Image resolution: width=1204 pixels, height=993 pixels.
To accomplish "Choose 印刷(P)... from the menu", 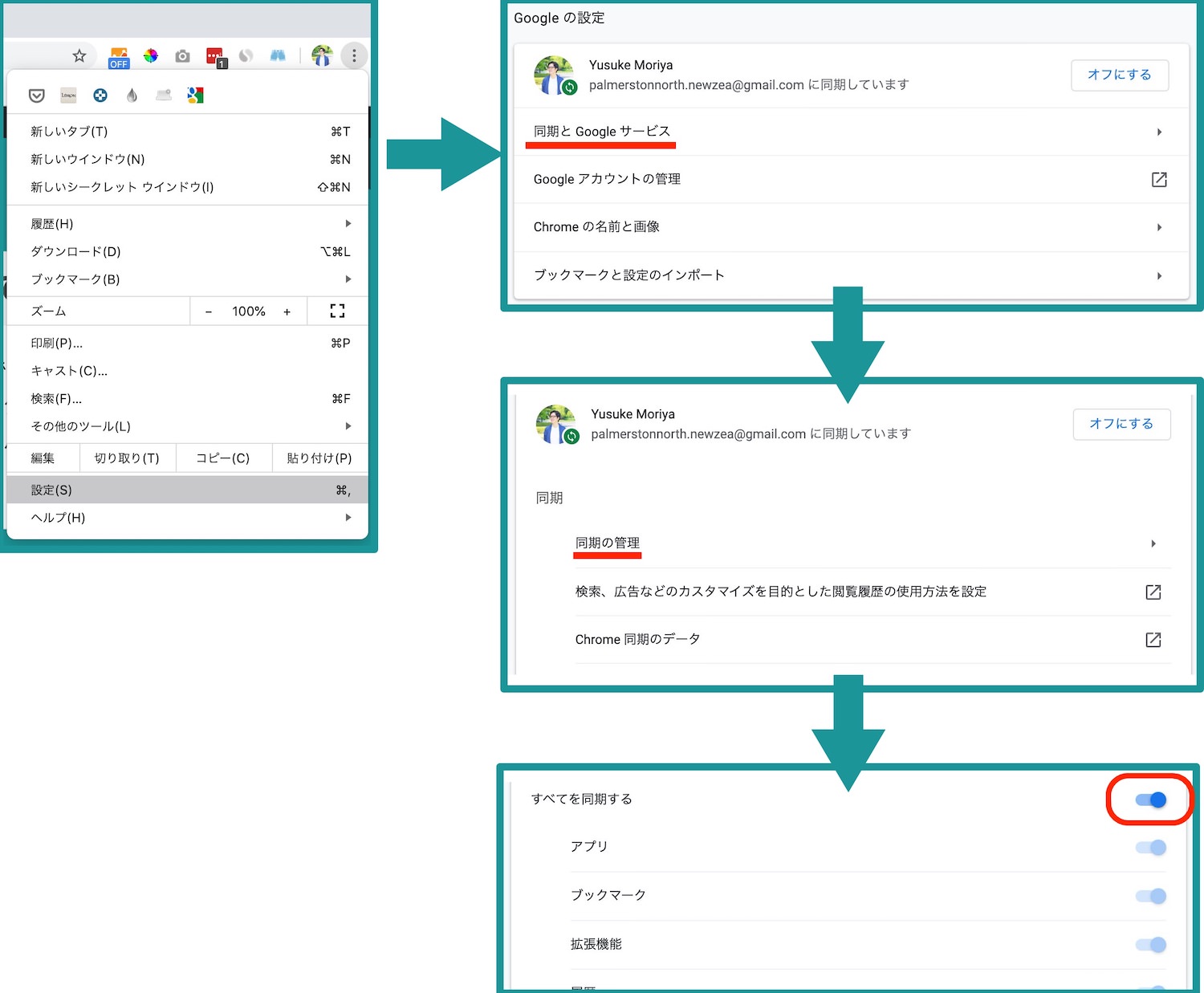I will [x=187, y=343].
